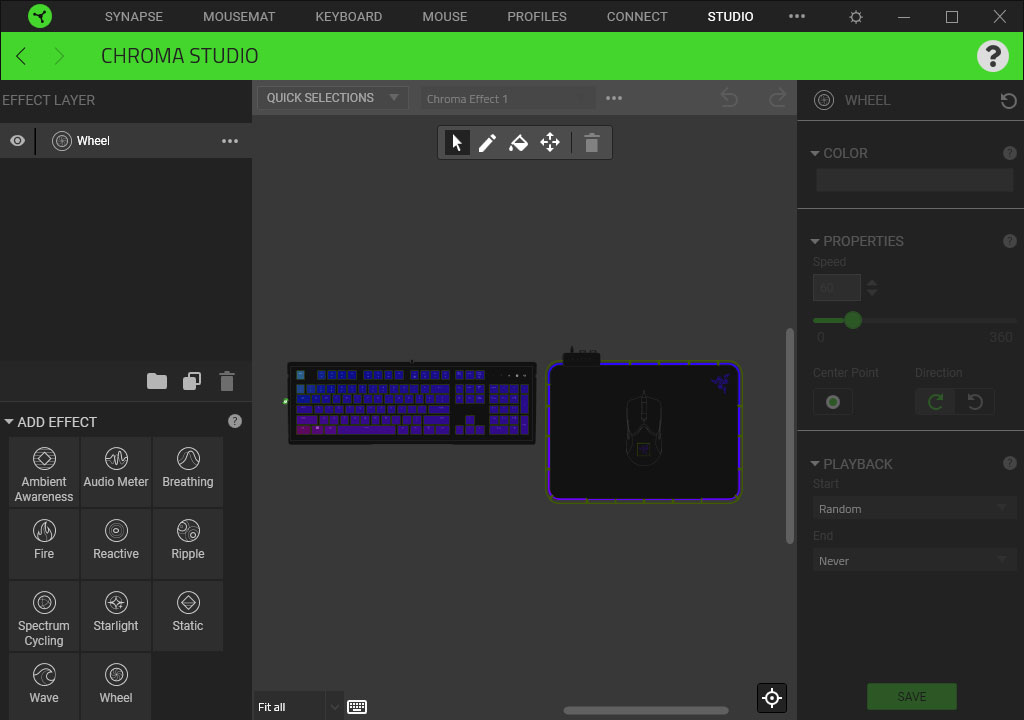Add the Fire effect
Image resolution: width=1024 pixels, height=720 pixels.
click(44, 544)
